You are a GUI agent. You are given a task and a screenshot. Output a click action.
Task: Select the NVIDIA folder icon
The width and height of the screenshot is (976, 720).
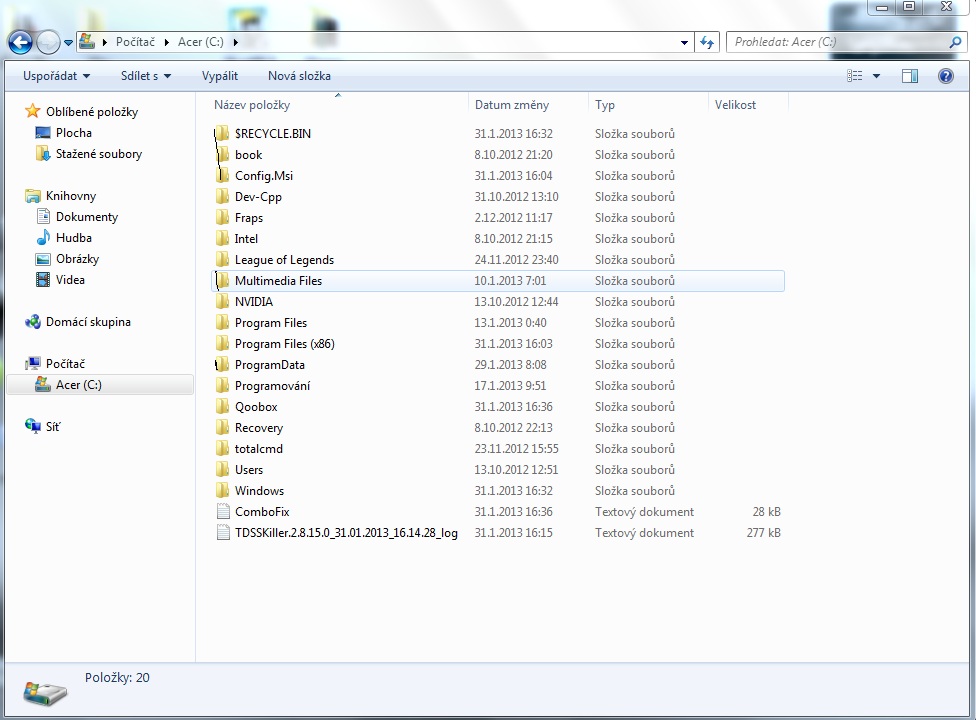(222, 302)
